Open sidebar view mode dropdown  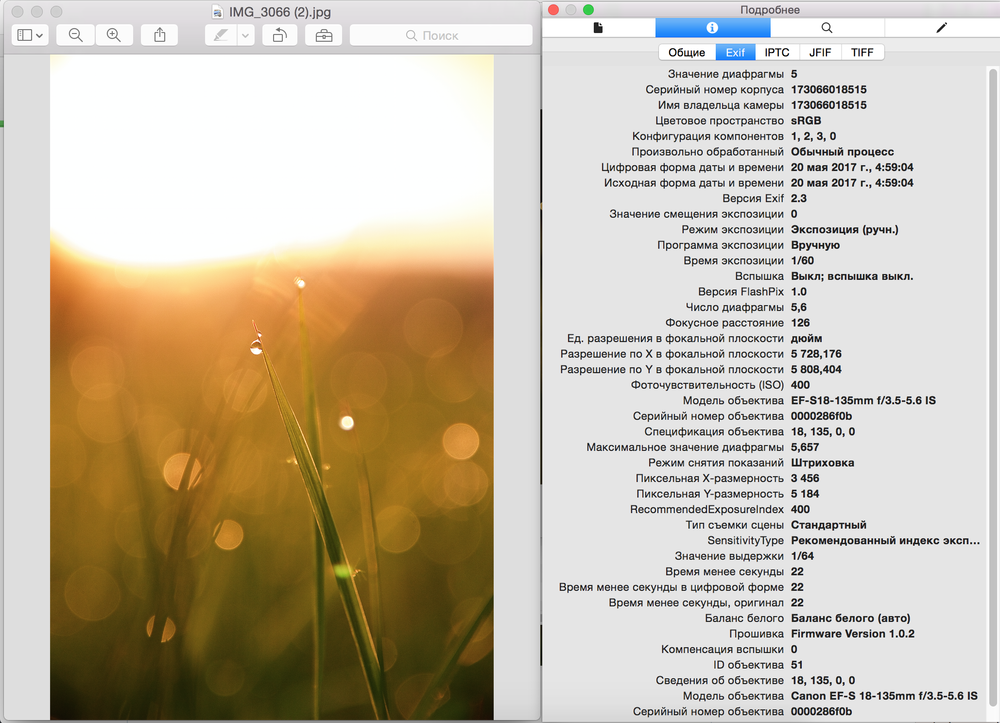30,35
